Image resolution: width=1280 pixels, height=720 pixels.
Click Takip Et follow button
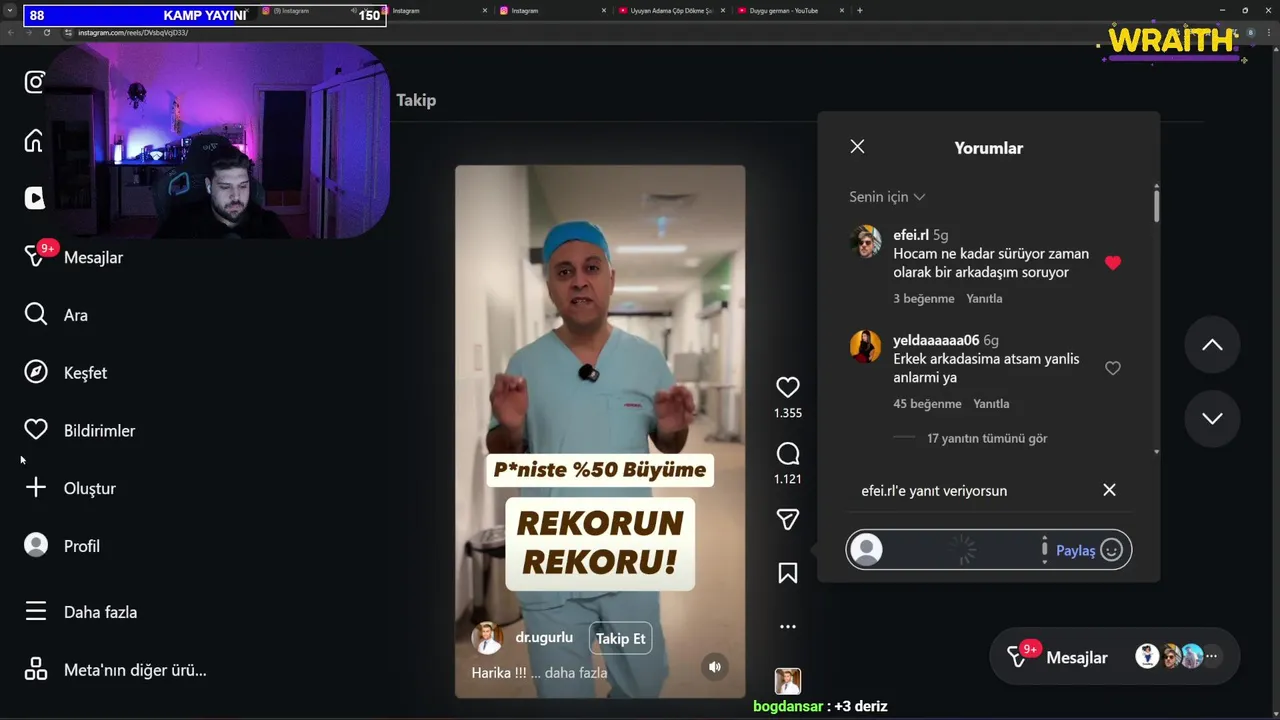pyautogui.click(x=620, y=638)
